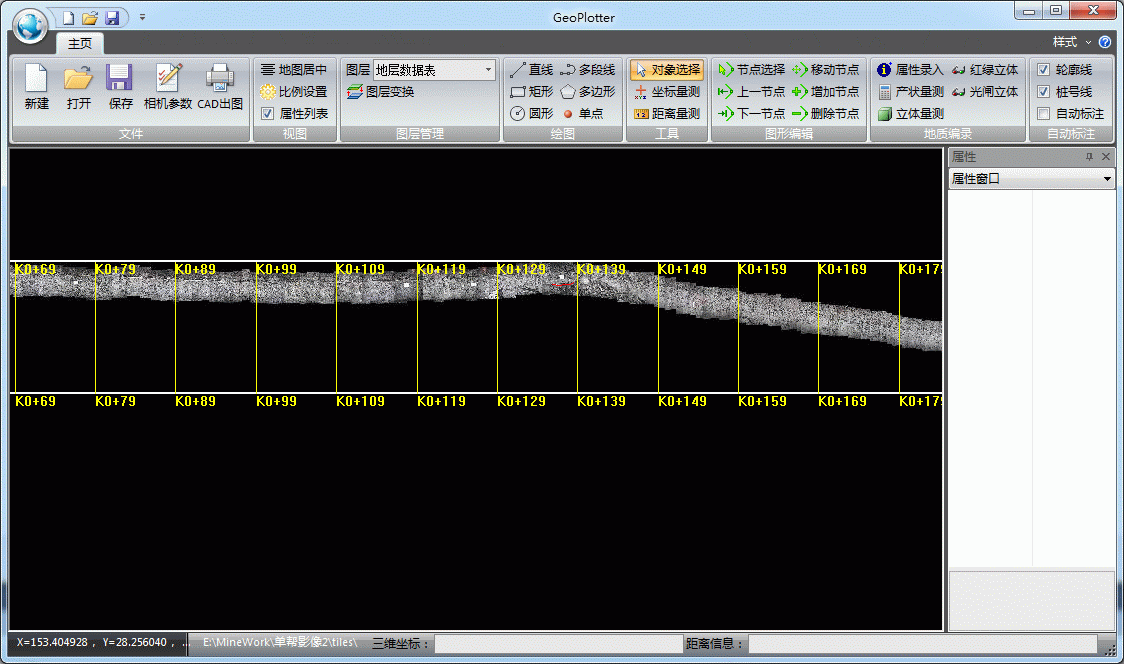
Task: Select the 矩形 rectangle tool
Action: click(x=531, y=92)
